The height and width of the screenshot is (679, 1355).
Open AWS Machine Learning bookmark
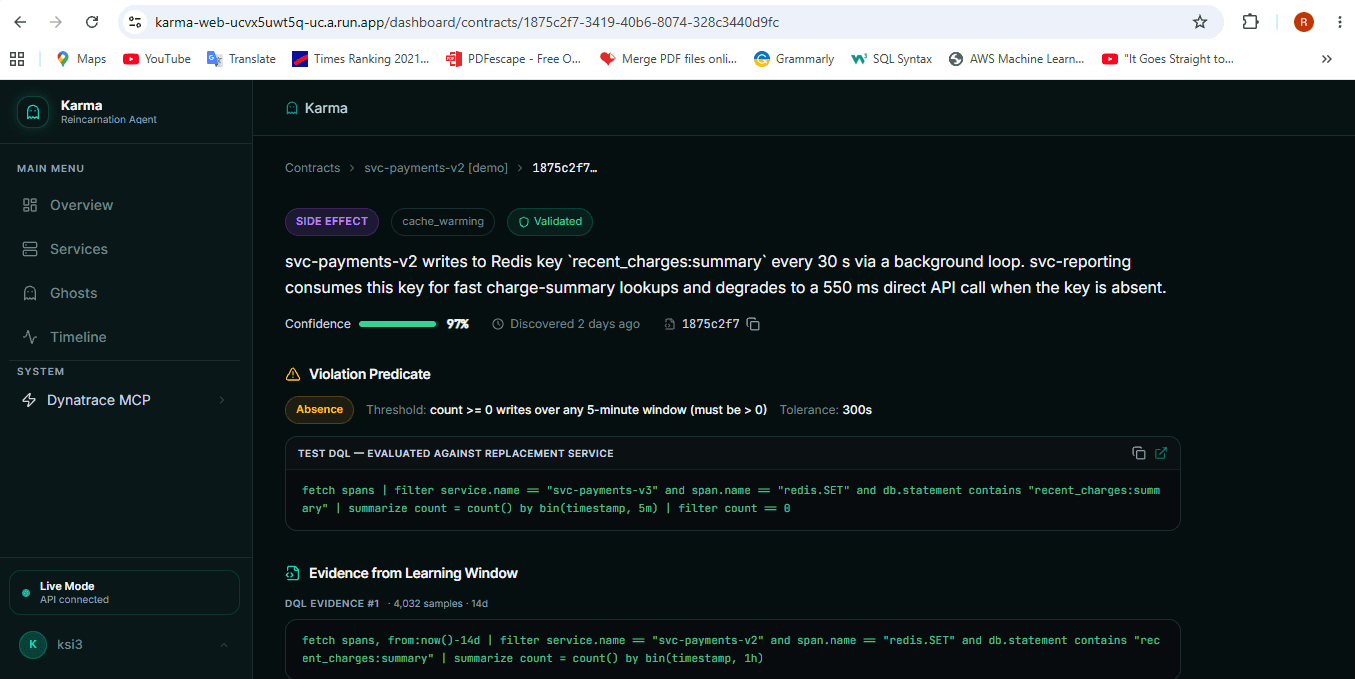click(1017, 59)
